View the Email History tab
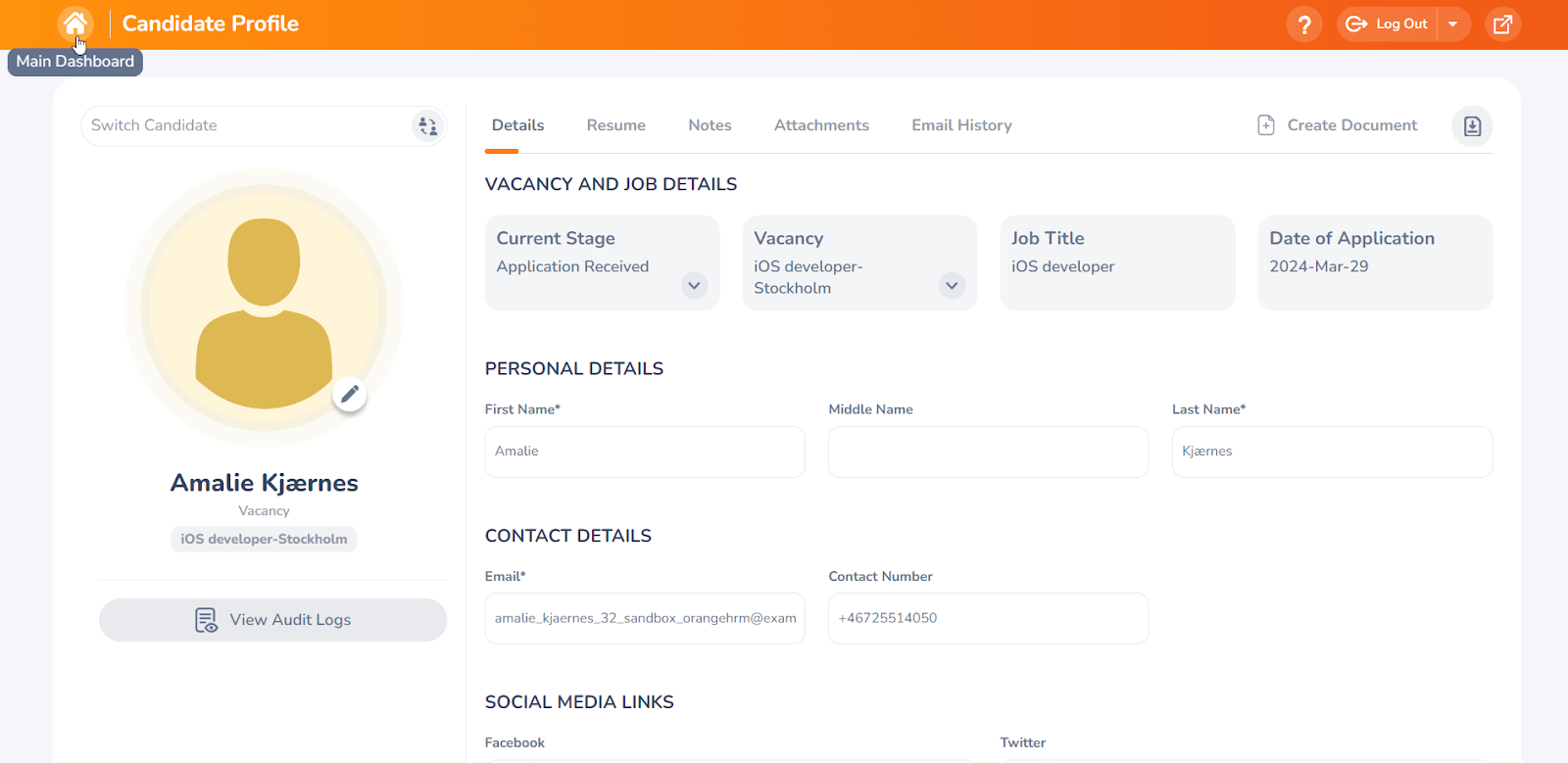 pos(961,125)
